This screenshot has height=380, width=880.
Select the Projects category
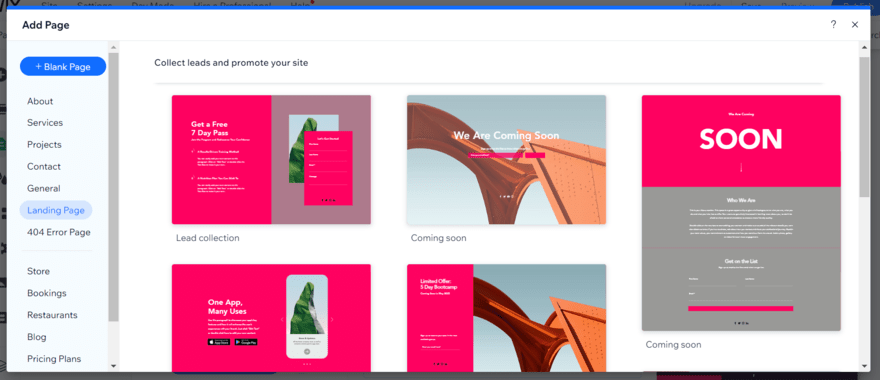coord(44,144)
